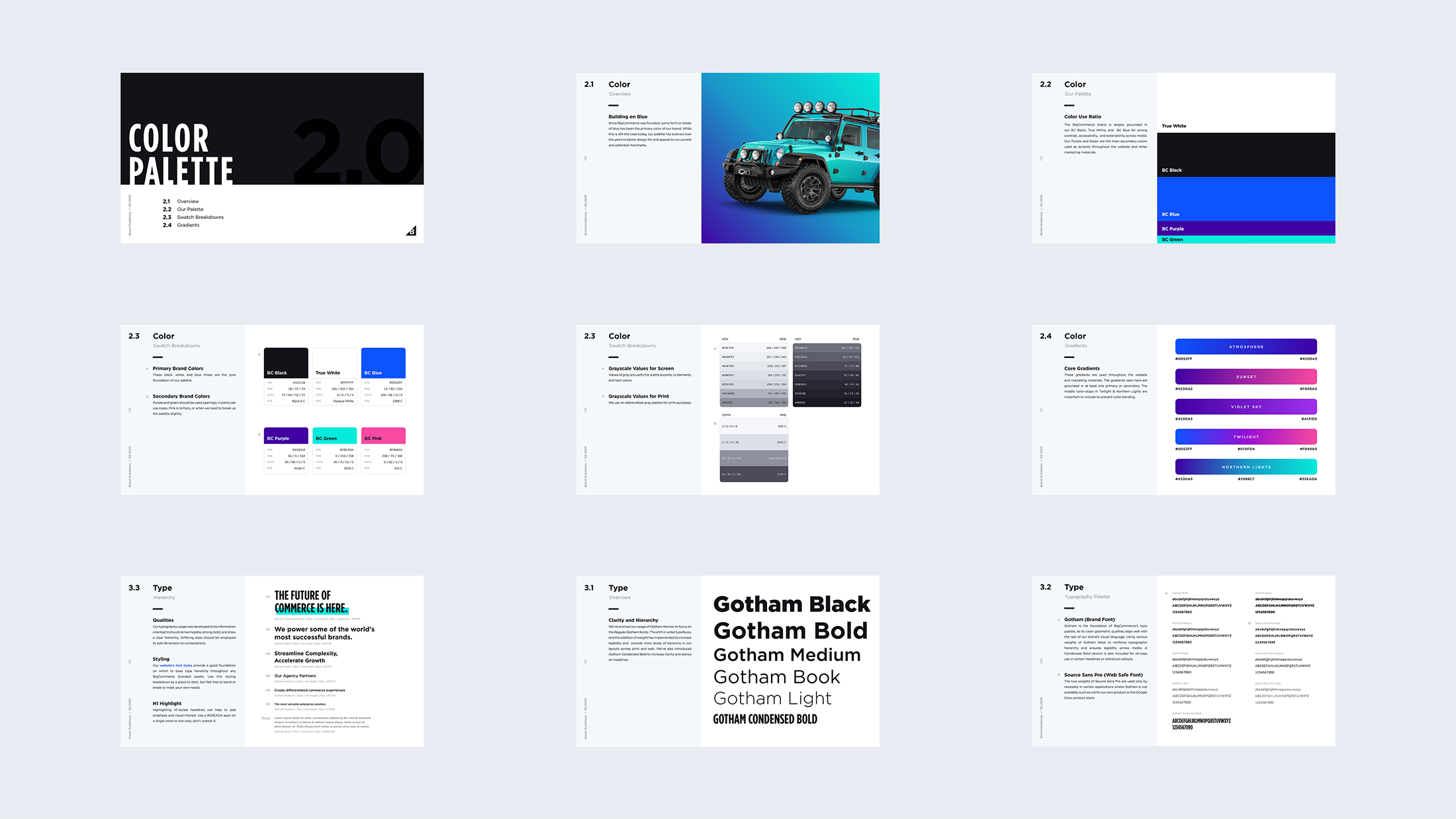This screenshot has width=1456, height=819.
Task: Select the BC Blue swatch card
Action: [383, 376]
